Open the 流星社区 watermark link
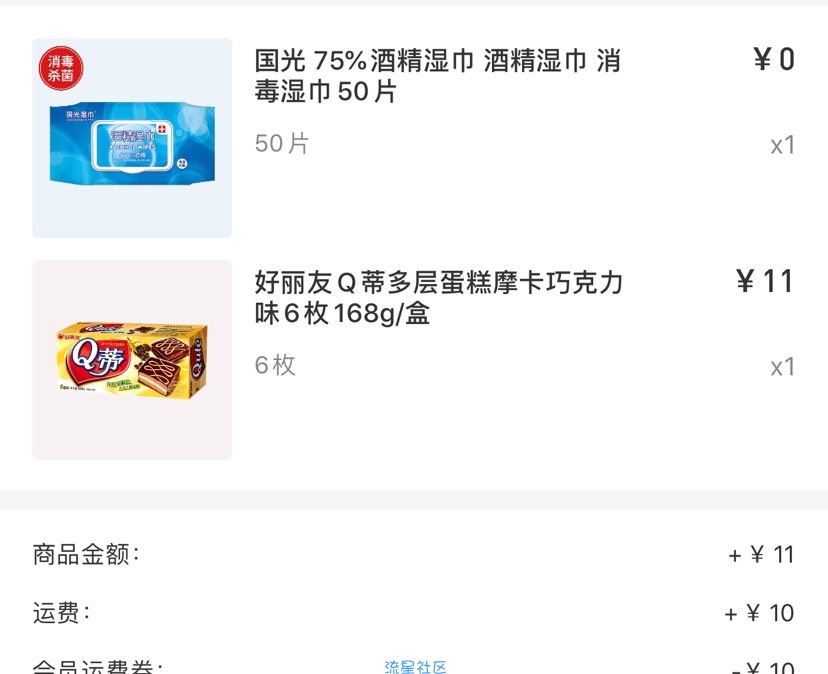This screenshot has height=674, width=828. pos(415,667)
